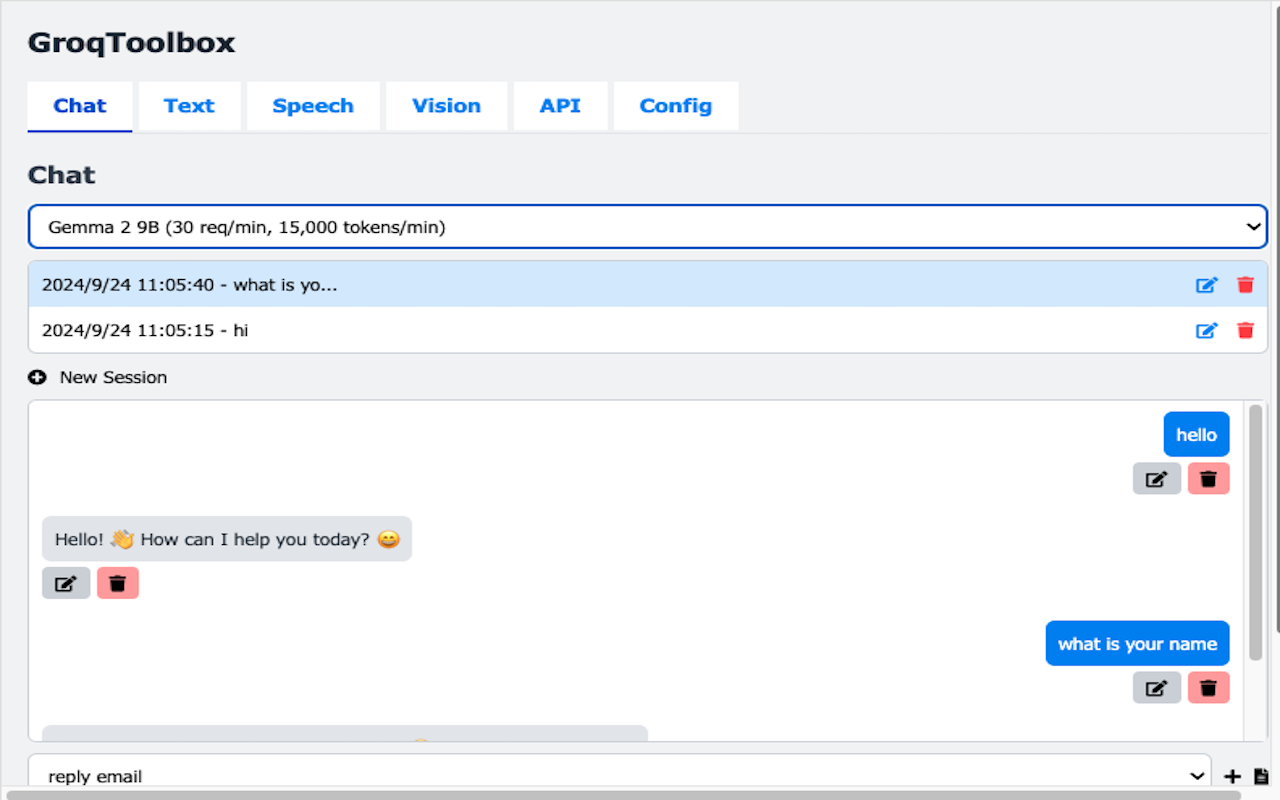Edit the 'hi' session title
This screenshot has width=1280, height=800.
point(1207,331)
